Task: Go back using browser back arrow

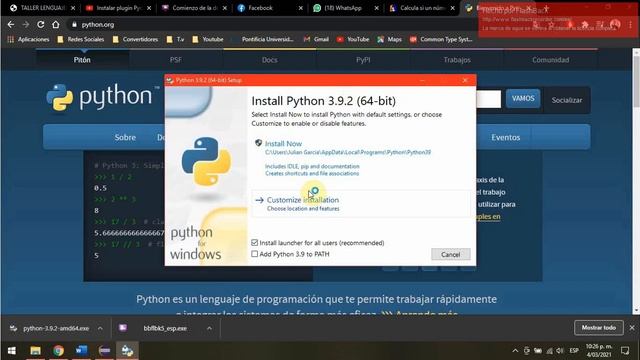Action: tap(11, 24)
